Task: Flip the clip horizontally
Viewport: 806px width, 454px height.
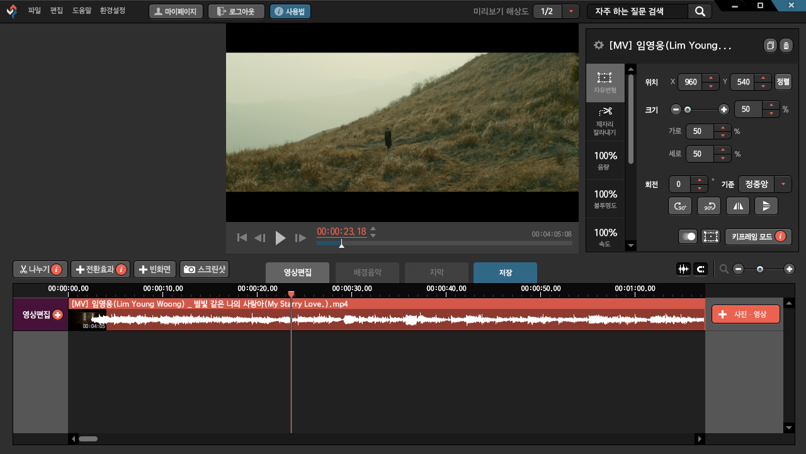Action: click(x=738, y=206)
